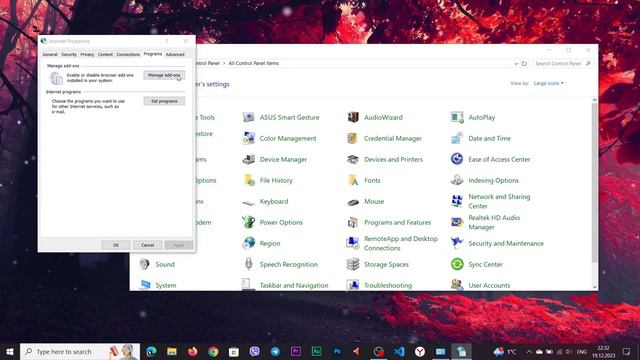
Task: Switch to the Security tab
Action: (69, 54)
